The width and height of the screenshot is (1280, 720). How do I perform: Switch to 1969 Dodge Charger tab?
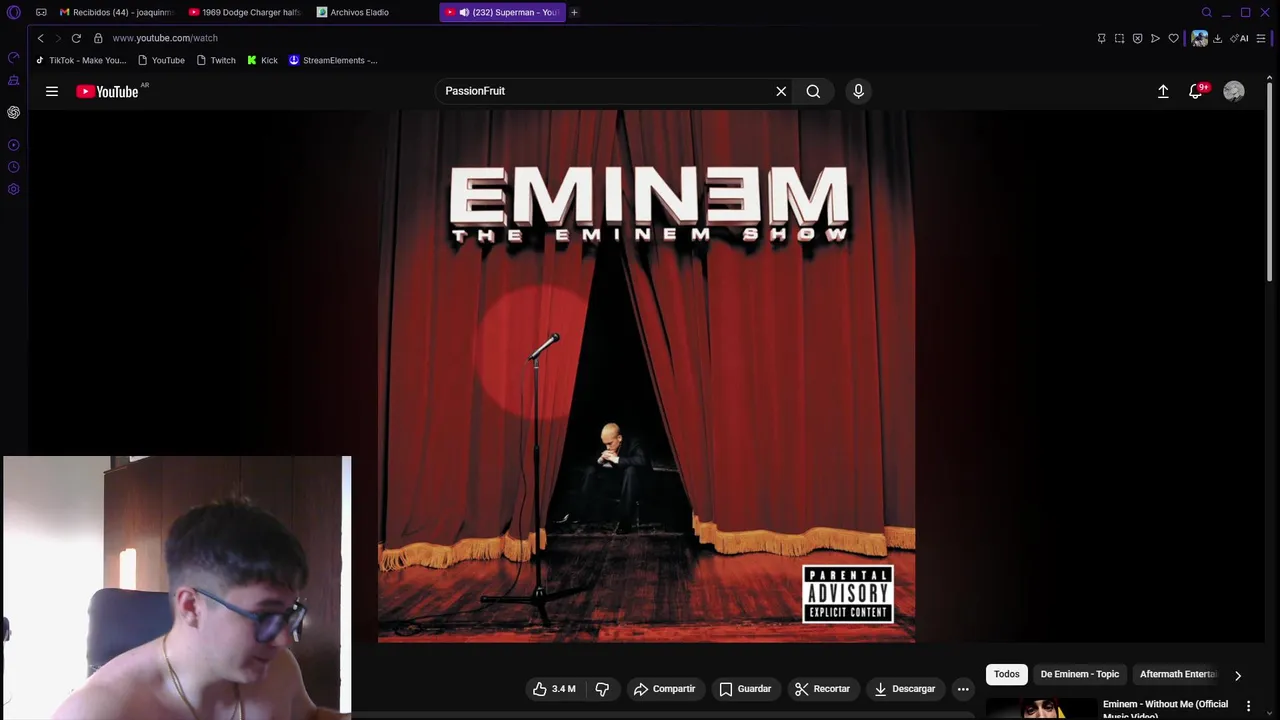[245, 12]
